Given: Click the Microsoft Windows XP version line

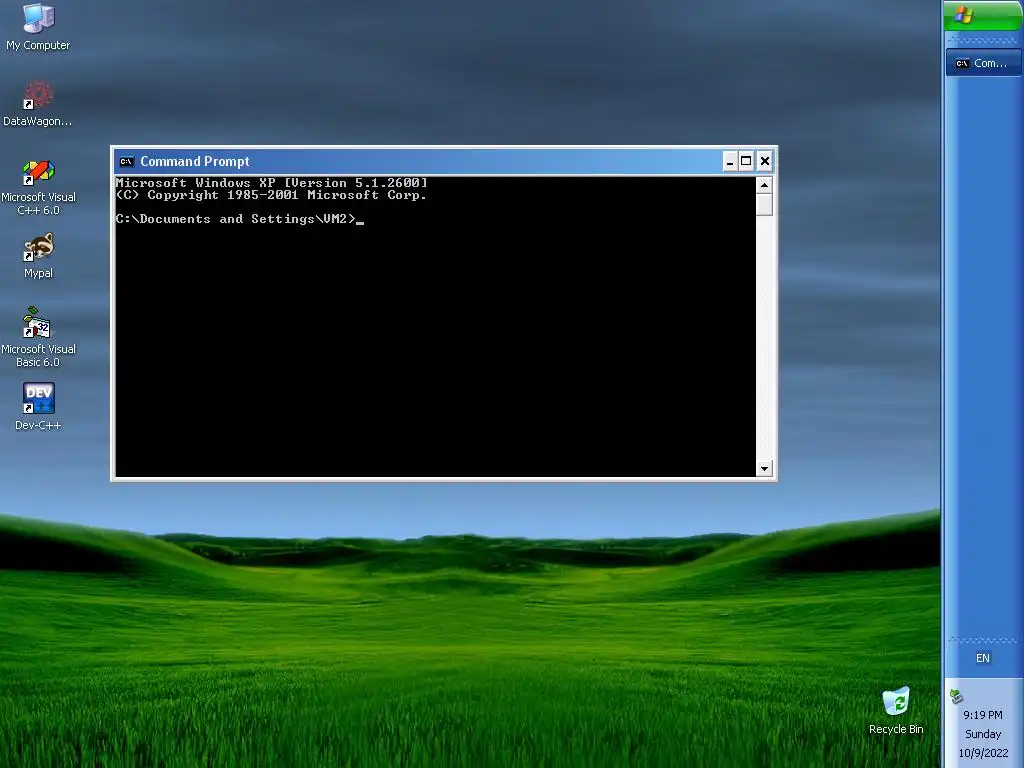Looking at the screenshot, I should [272, 183].
